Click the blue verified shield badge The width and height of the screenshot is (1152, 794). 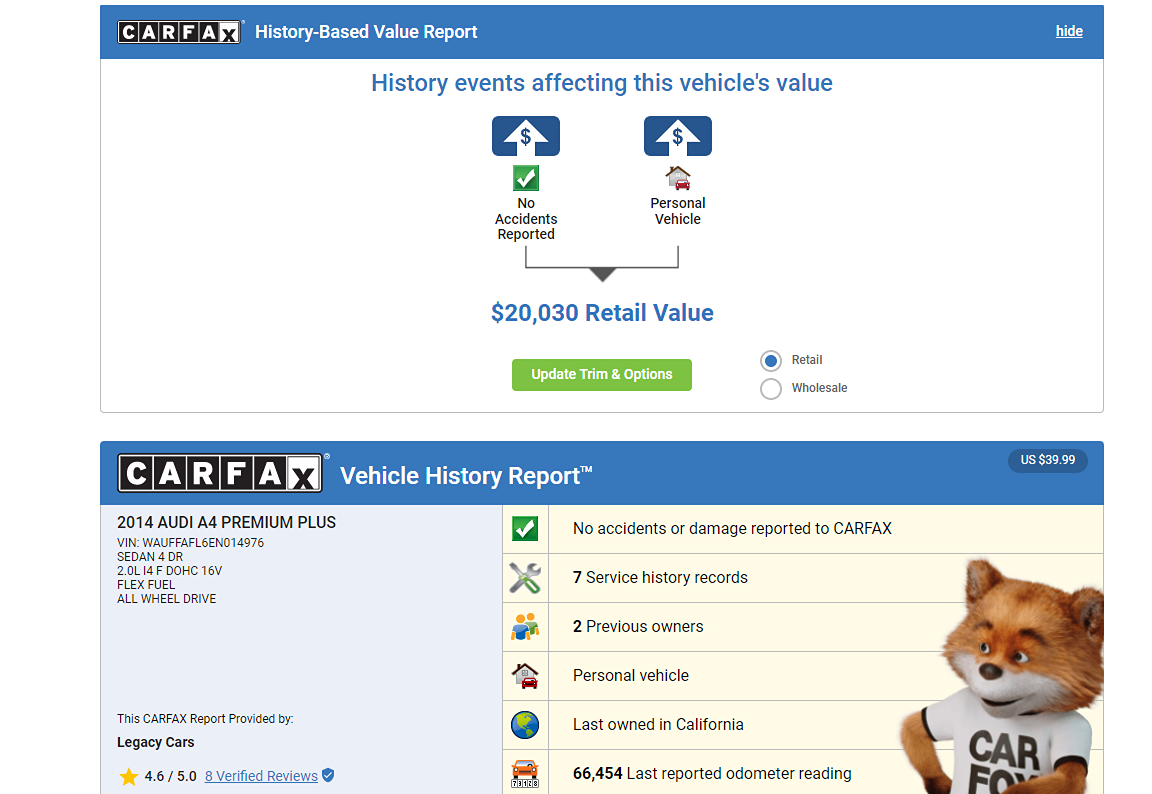point(328,776)
